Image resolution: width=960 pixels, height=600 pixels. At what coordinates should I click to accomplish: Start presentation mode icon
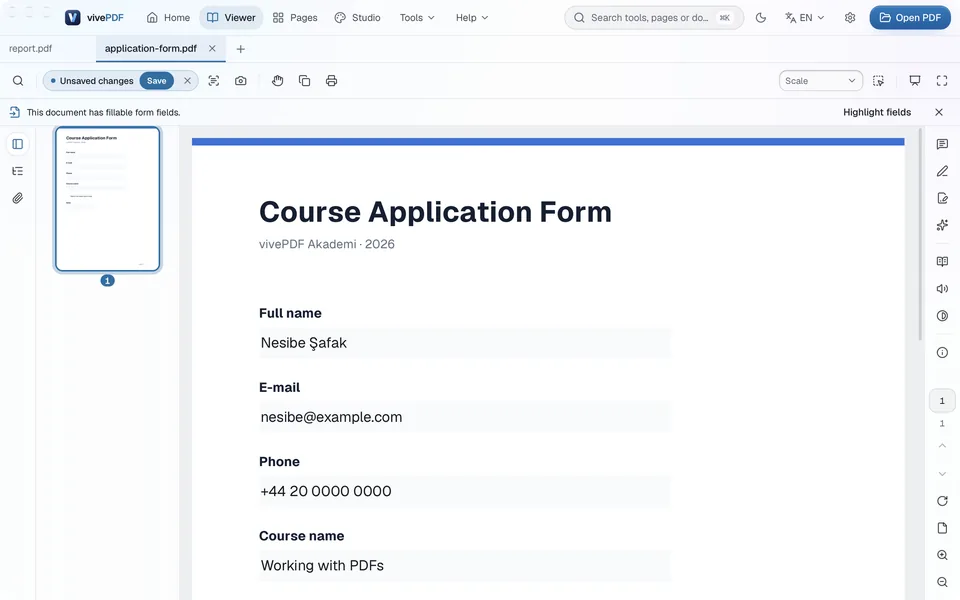click(915, 81)
